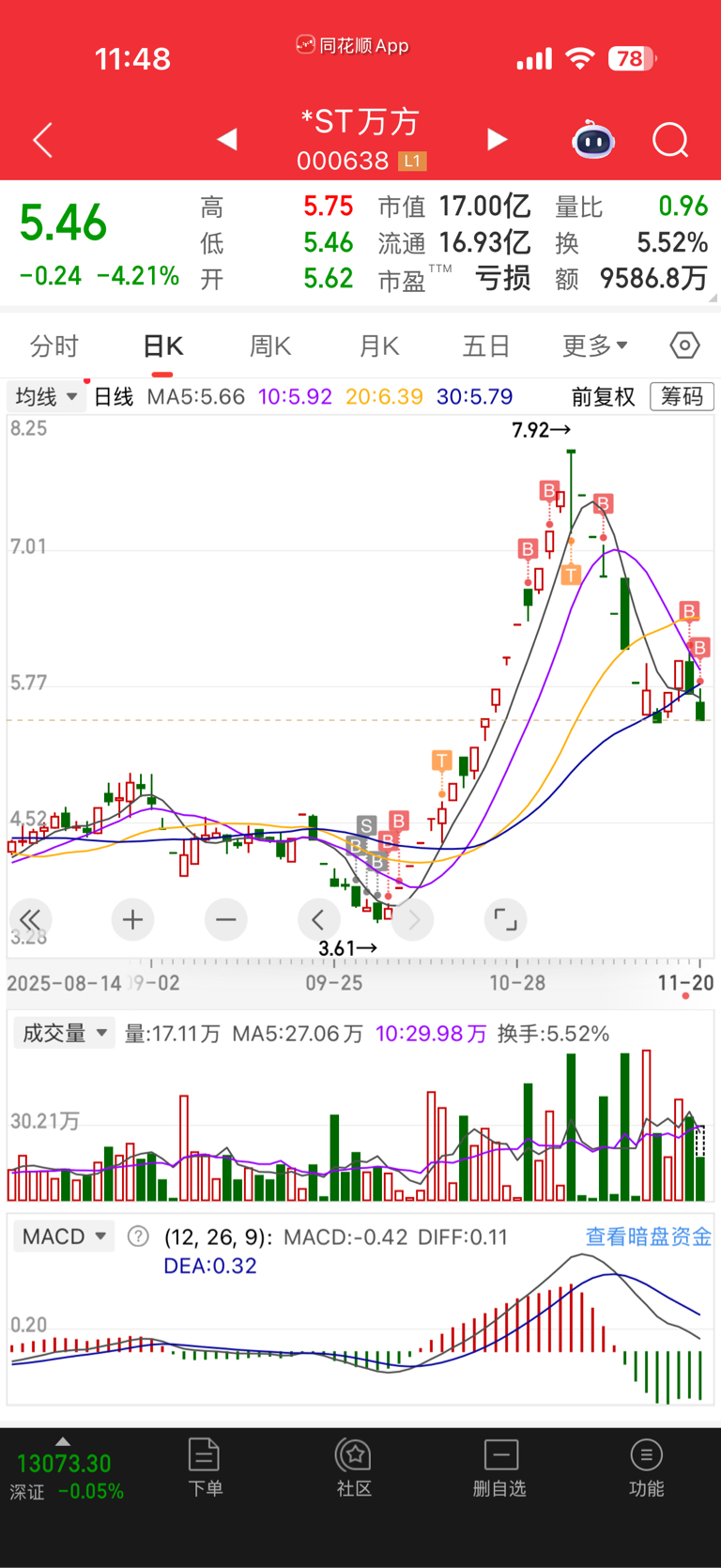Switch to 五日 five-day tab
The image size is (721, 1568).
click(x=486, y=346)
